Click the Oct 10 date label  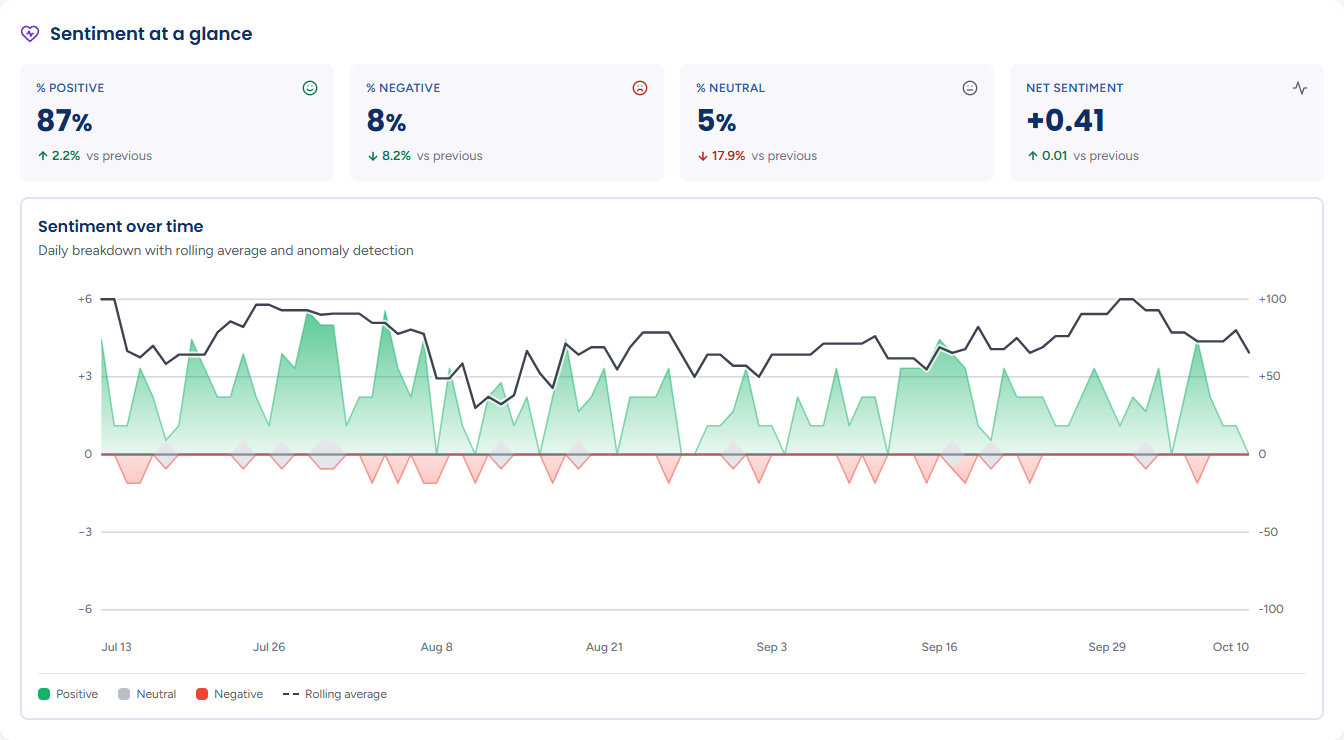1231,647
